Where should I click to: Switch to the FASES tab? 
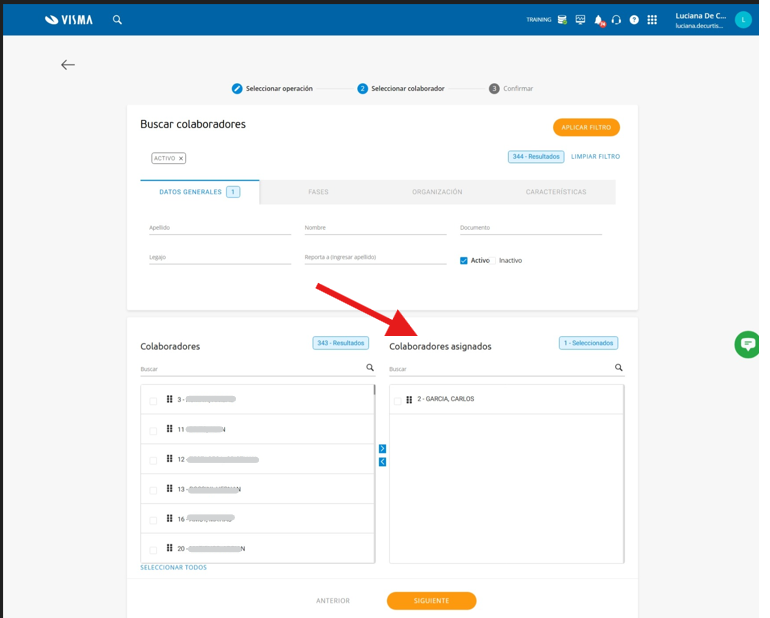coord(318,192)
